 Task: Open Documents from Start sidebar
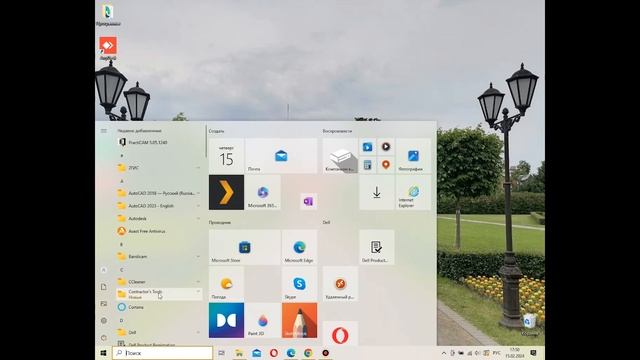click(x=104, y=287)
